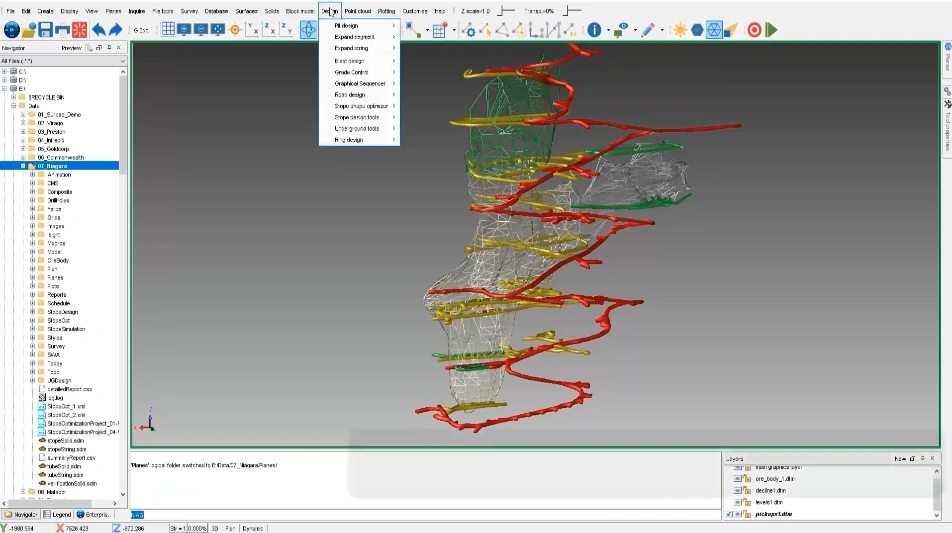Expand the 06_Commonwealth folder
The width and height of the screenshot is (952, 533).
coord(24,157)
